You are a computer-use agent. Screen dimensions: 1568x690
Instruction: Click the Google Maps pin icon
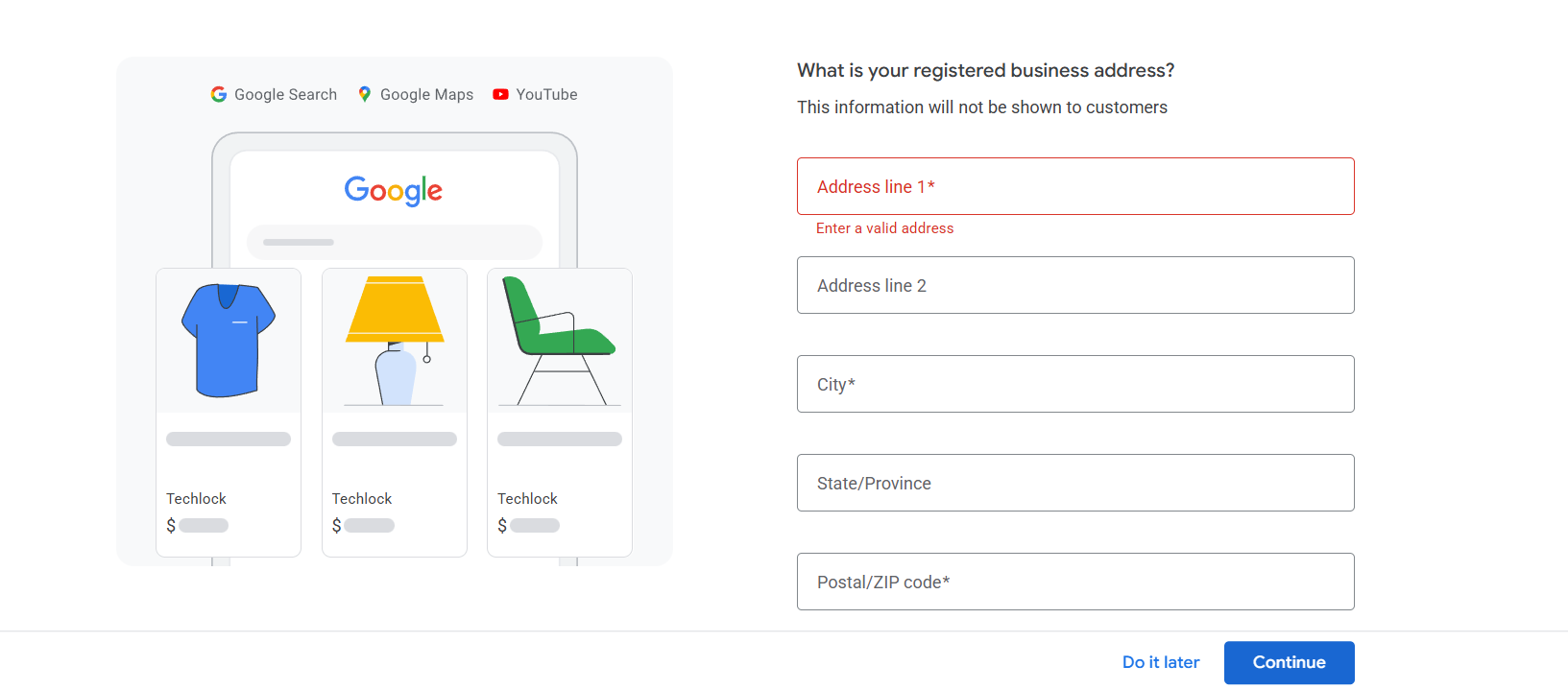[x=365, y=94]
